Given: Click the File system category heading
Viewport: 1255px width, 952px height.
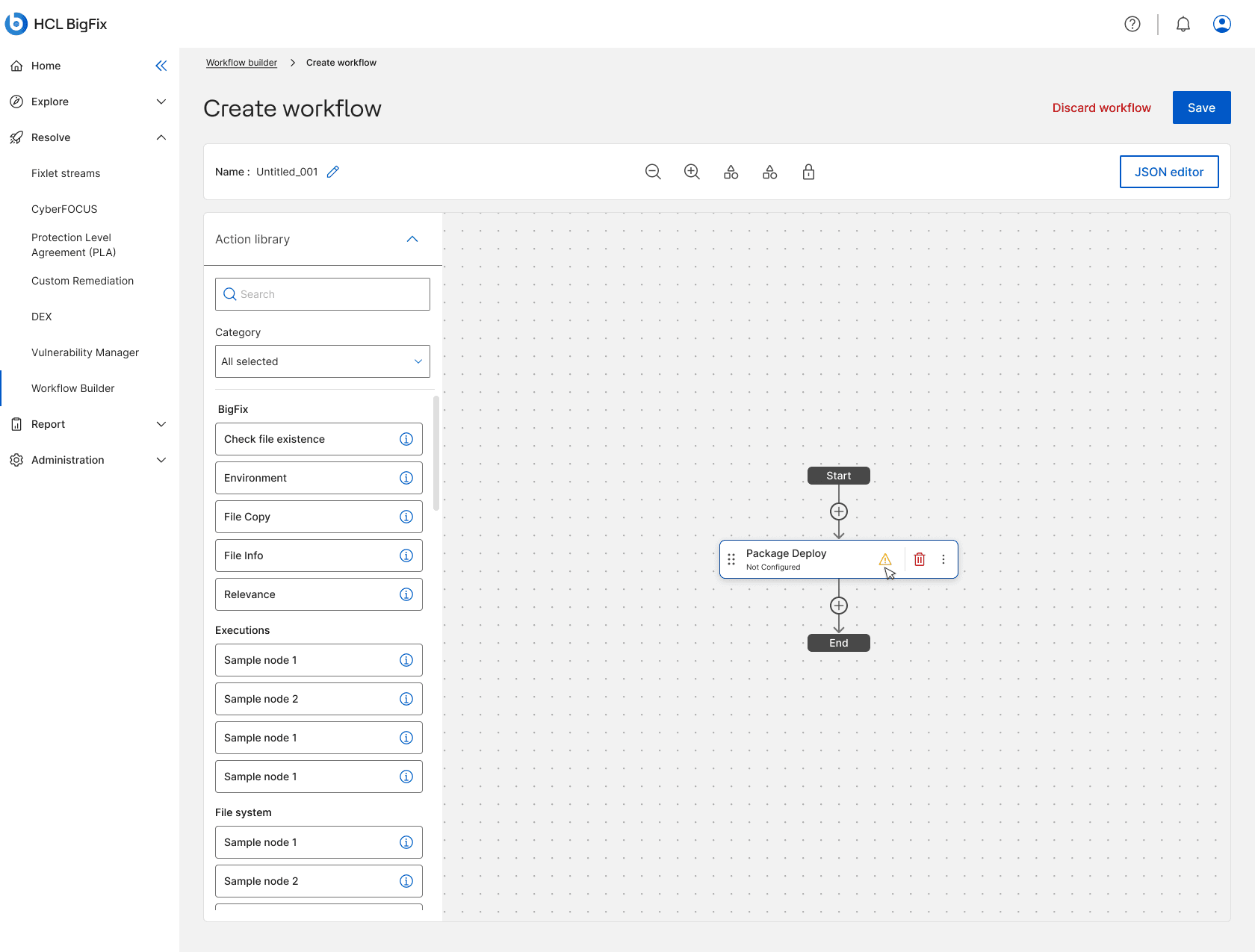Looking at the screenshot, I should (x=244, y=812).
